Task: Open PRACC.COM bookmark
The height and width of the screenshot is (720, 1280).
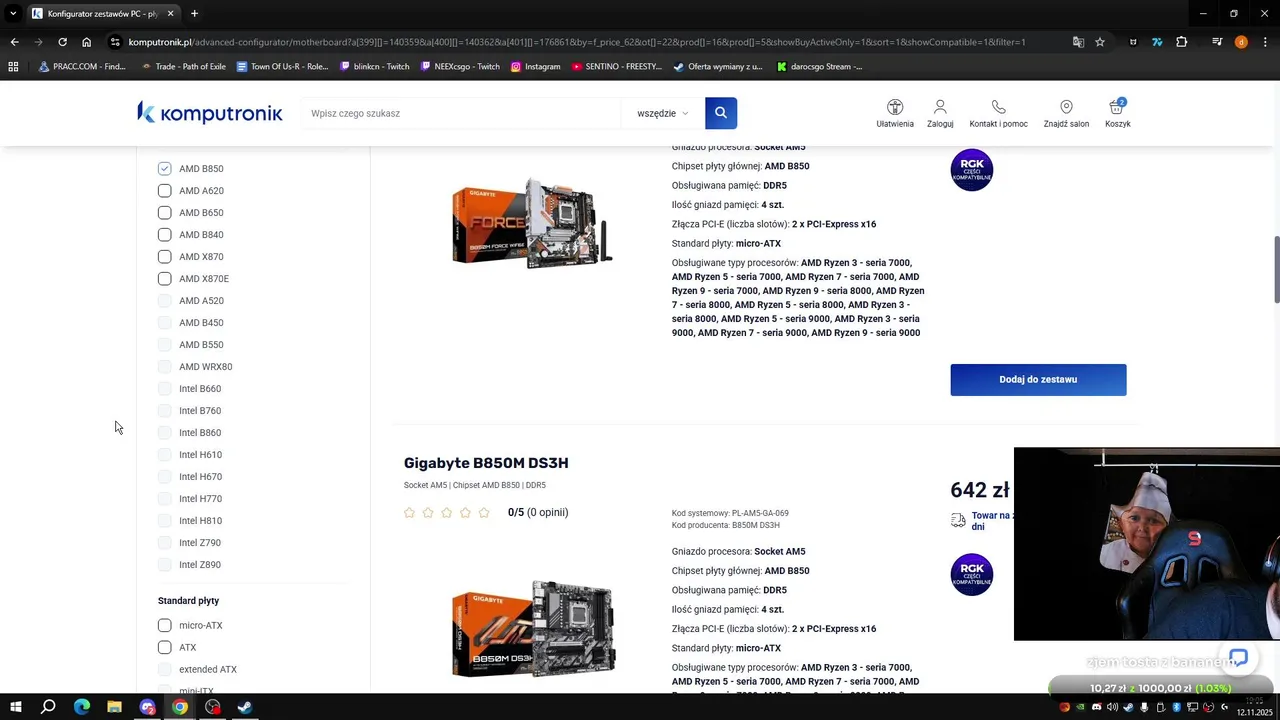Action: pyautogui.click(x=81, y=67)
